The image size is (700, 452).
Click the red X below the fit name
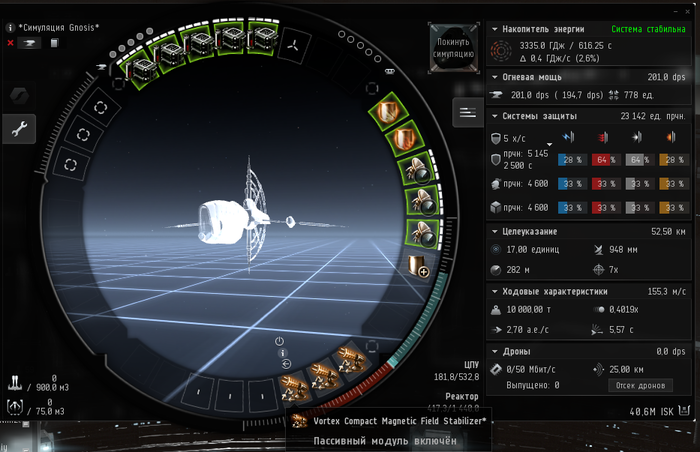point(11,43)
